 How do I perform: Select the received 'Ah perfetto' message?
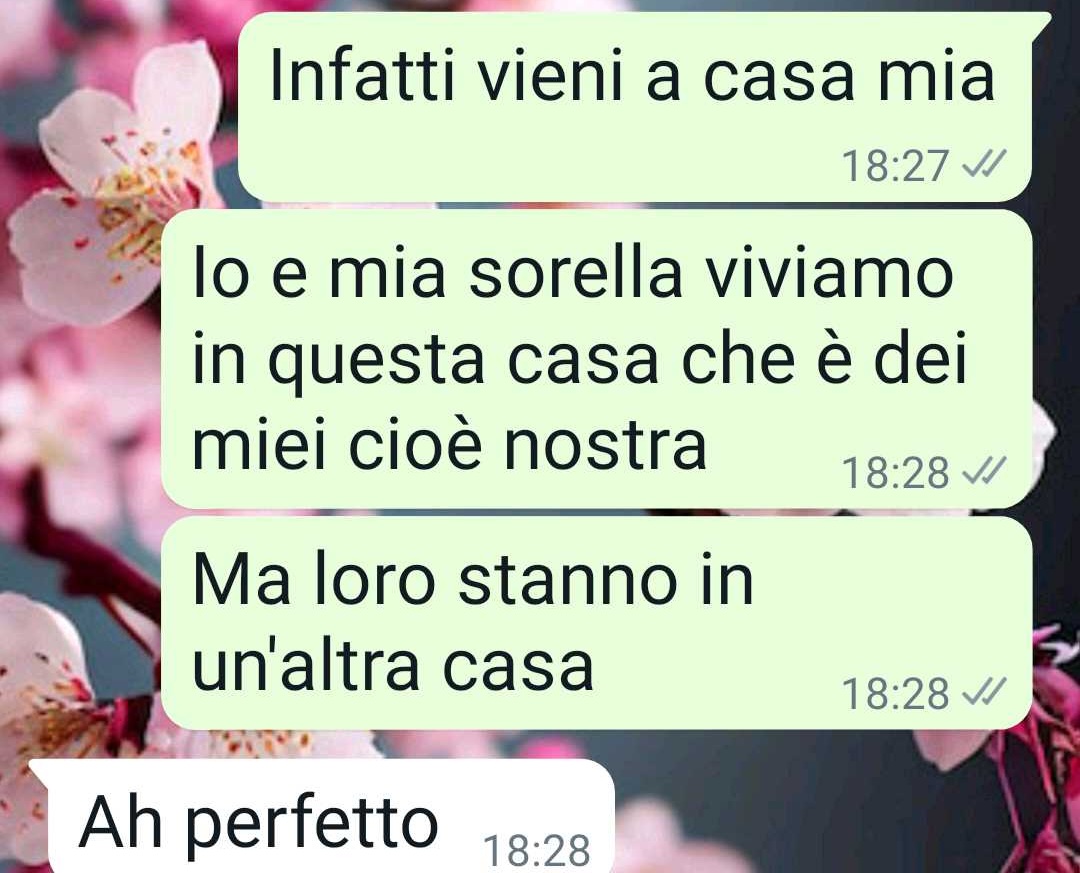322,816
